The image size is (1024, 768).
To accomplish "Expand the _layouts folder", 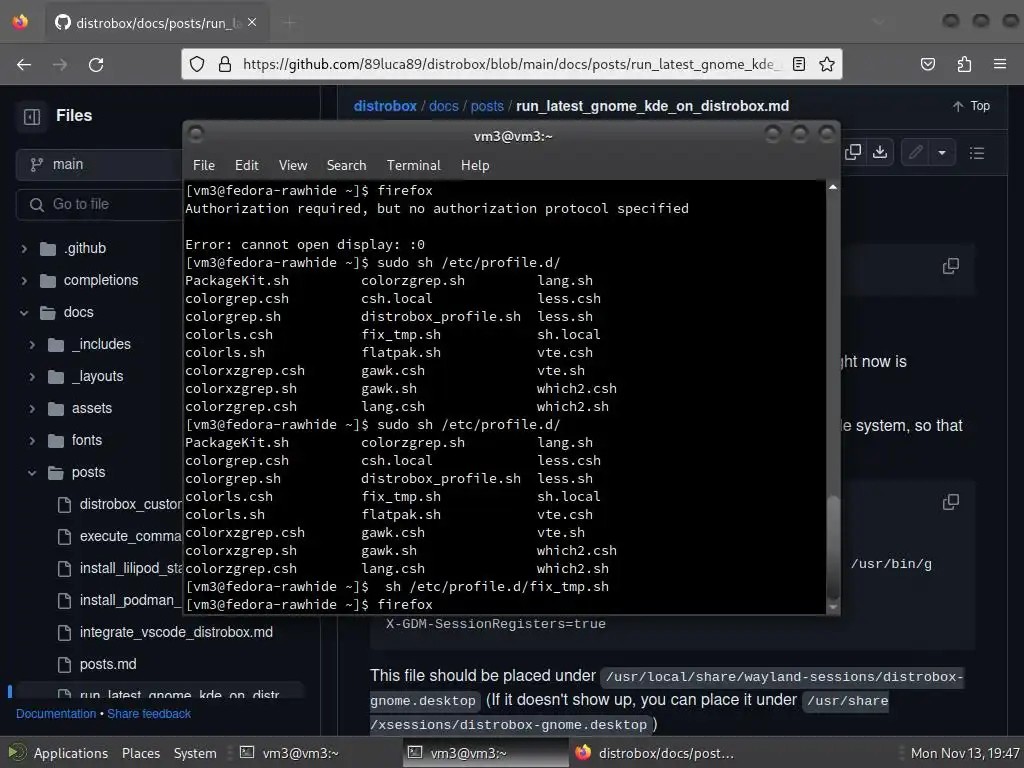I will 32,376.
